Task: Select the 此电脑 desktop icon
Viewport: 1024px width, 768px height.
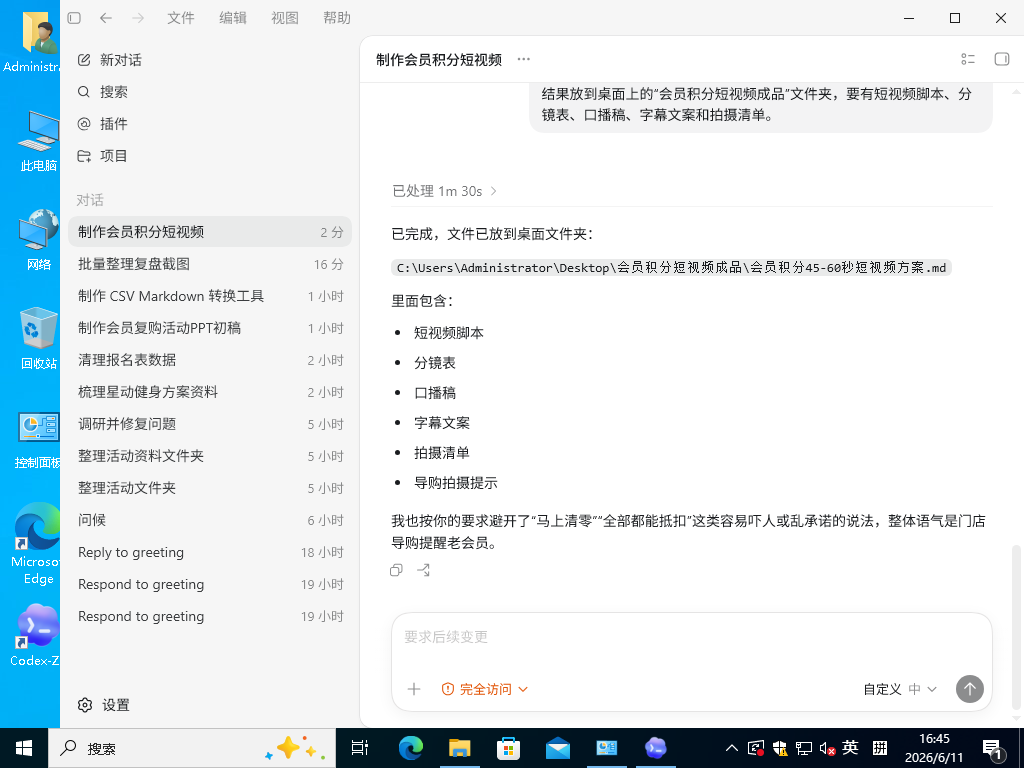Action: [x=39, y=141]
